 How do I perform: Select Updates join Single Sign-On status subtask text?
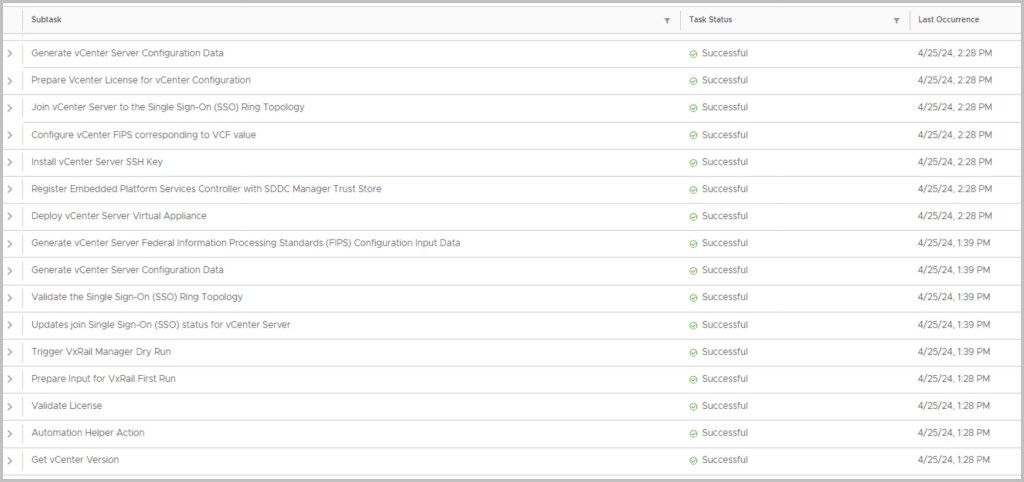(x=161, y=324)
